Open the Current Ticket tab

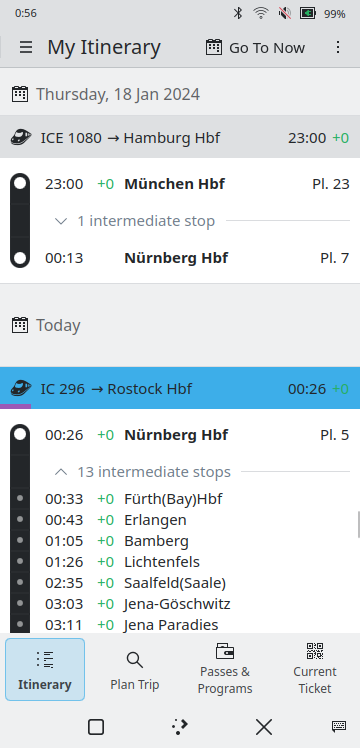315,669
